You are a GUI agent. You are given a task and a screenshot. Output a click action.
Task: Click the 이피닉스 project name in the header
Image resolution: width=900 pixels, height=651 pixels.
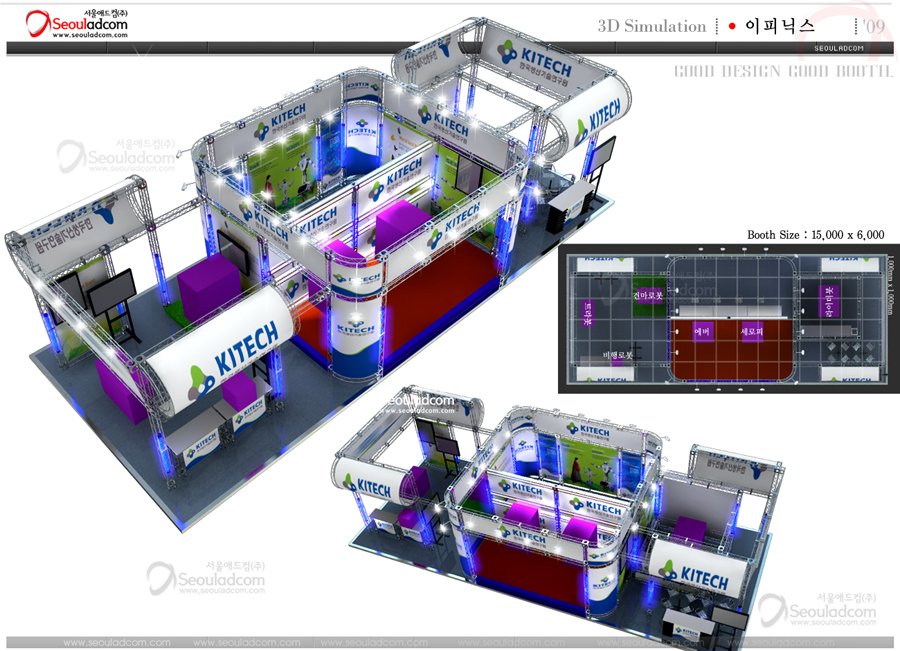[780, 26]
